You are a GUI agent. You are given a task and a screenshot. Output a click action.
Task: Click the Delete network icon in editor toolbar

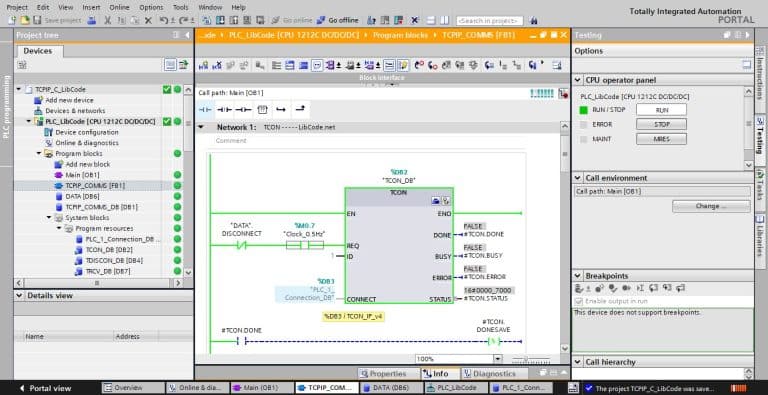coord(217,65)
